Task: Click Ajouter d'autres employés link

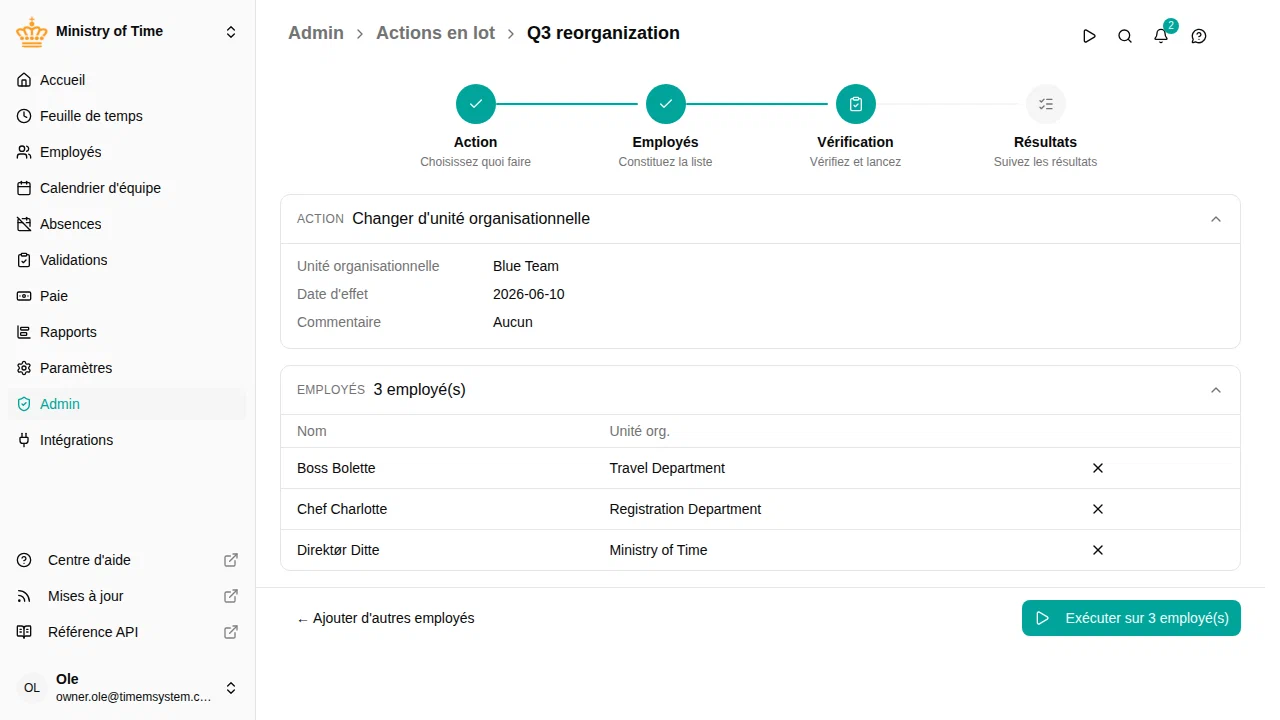Action: point(386,618)
